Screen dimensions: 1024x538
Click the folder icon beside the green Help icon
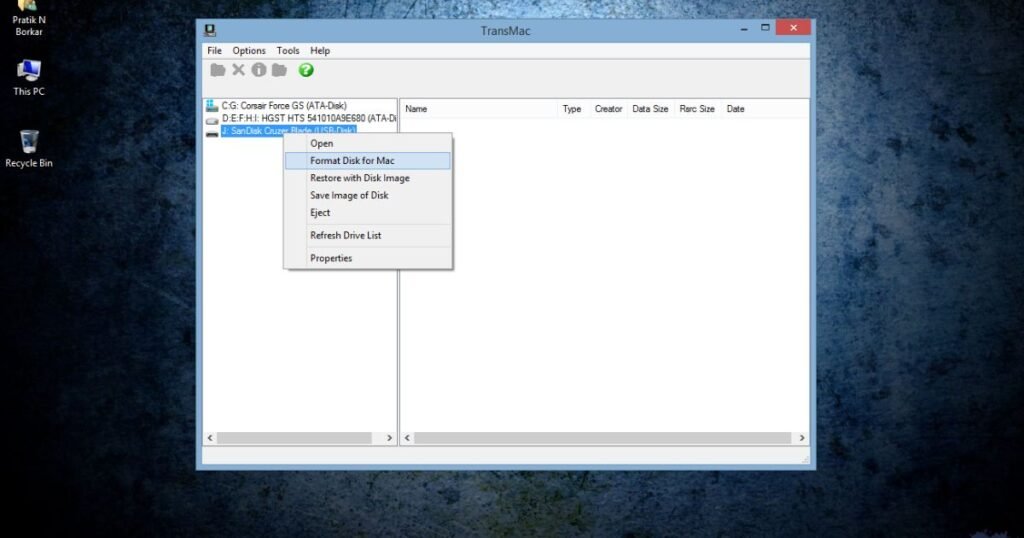tap(280, 70)
